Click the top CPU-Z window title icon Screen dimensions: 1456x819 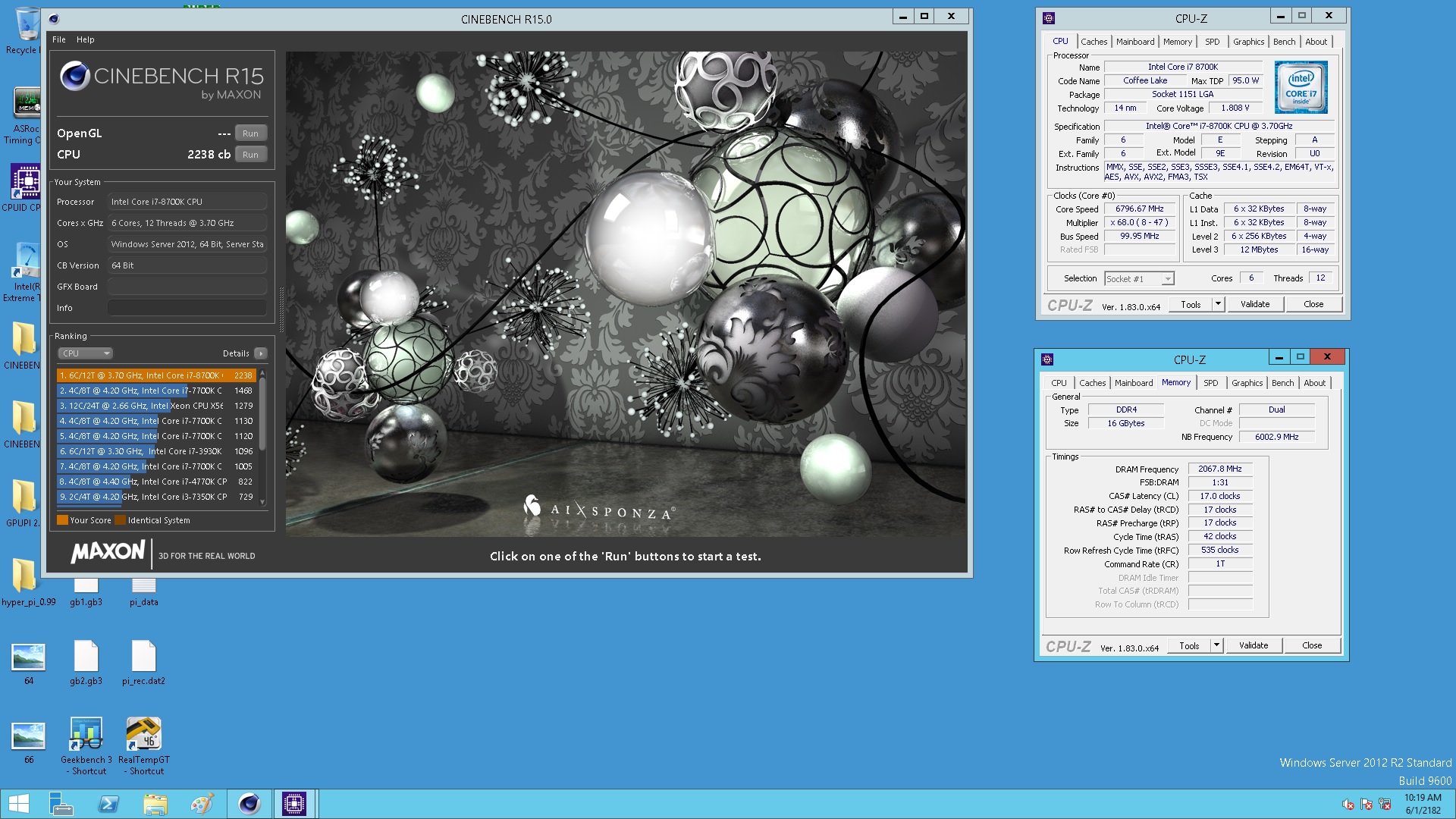click(1049, 18)
